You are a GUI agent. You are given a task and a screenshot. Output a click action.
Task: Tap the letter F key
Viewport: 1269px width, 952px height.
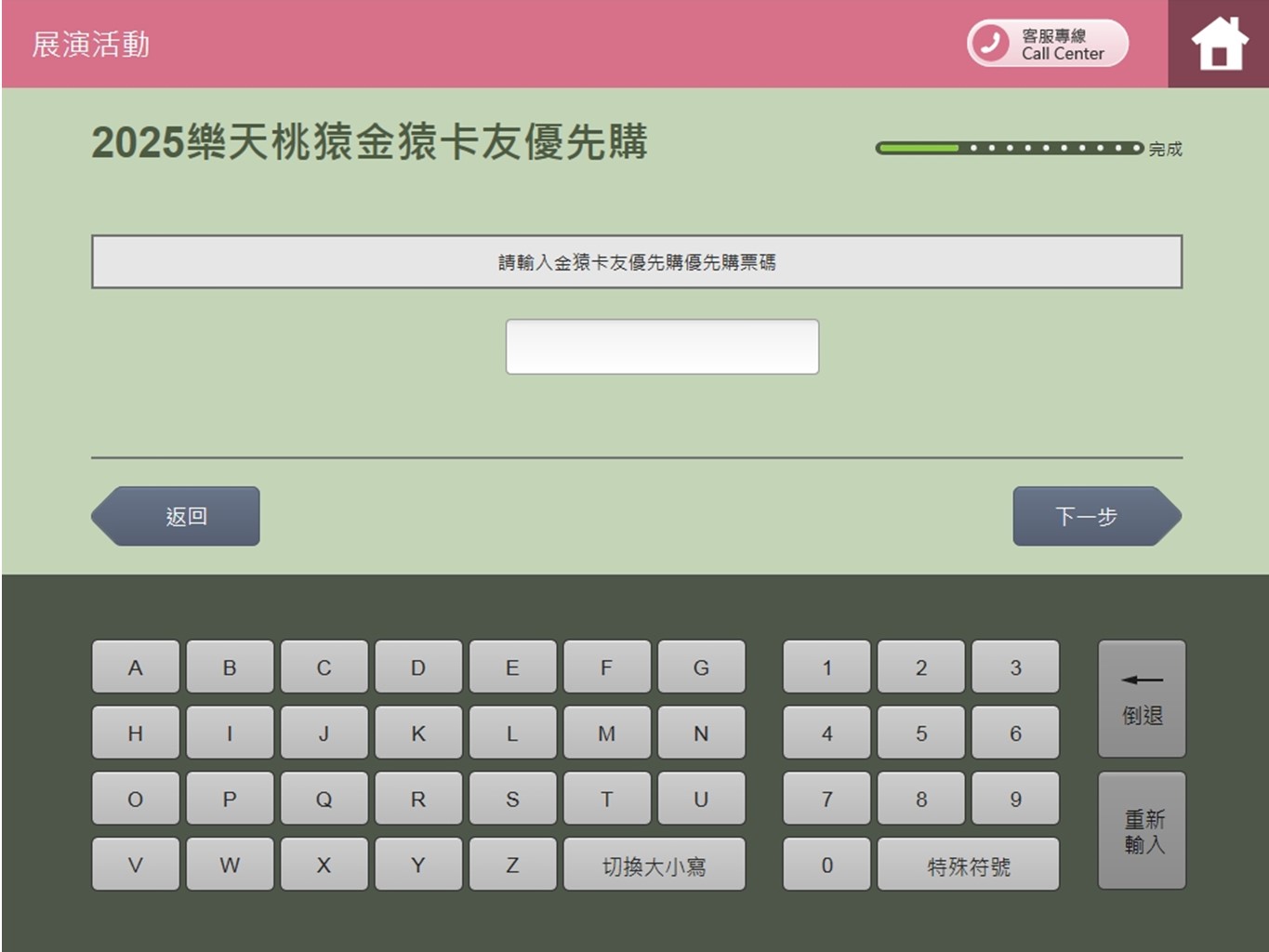point(607,667)
